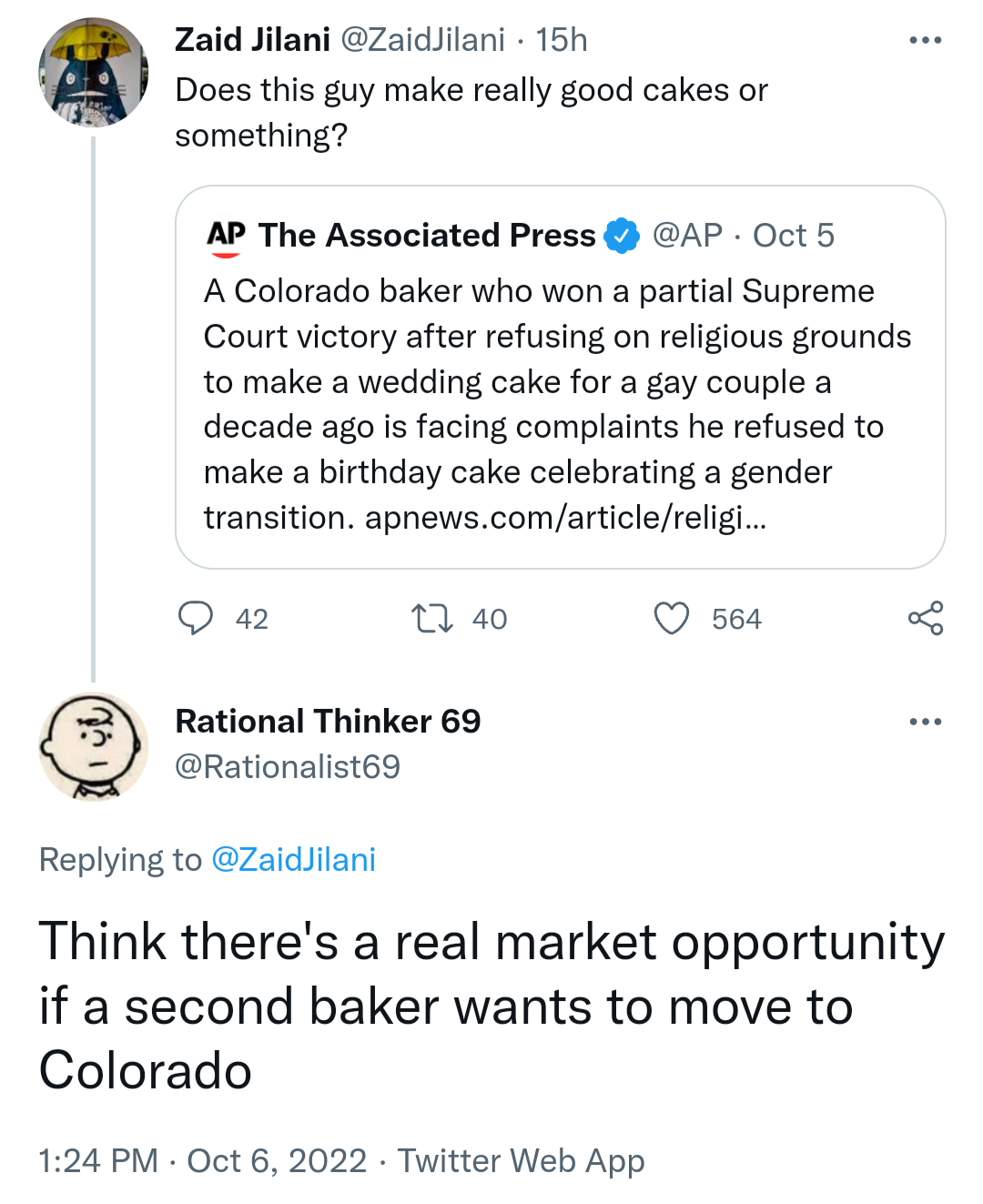The height and width of the screenshot is (1204, 983).
Task: Open the share icon on Zaid's tweet
Action: (925, 618)
